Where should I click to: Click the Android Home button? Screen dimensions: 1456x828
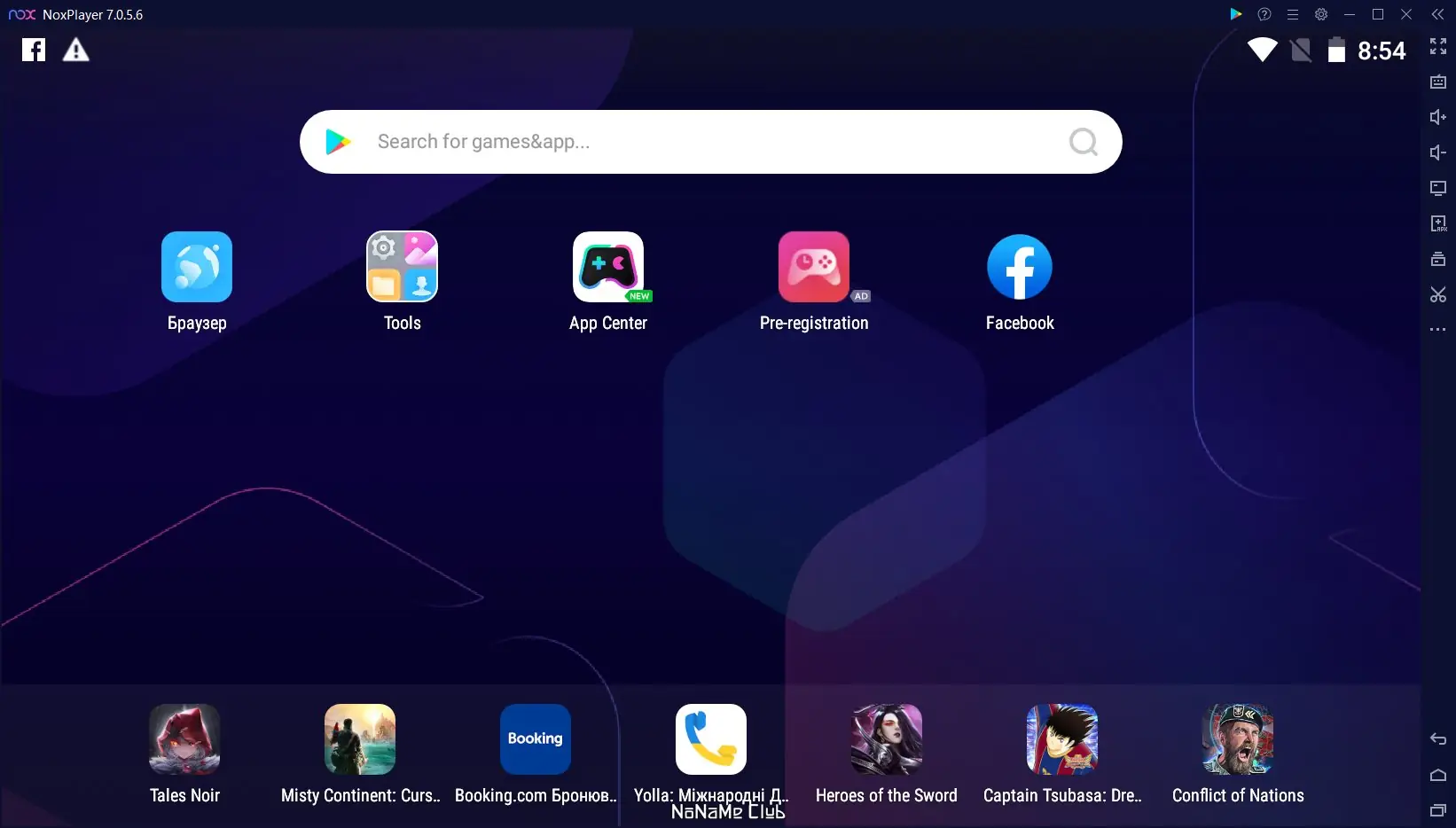click(1438, 775)
